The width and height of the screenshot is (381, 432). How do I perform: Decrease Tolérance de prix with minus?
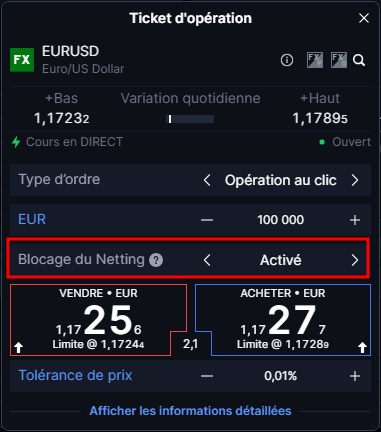click(207, 376)
